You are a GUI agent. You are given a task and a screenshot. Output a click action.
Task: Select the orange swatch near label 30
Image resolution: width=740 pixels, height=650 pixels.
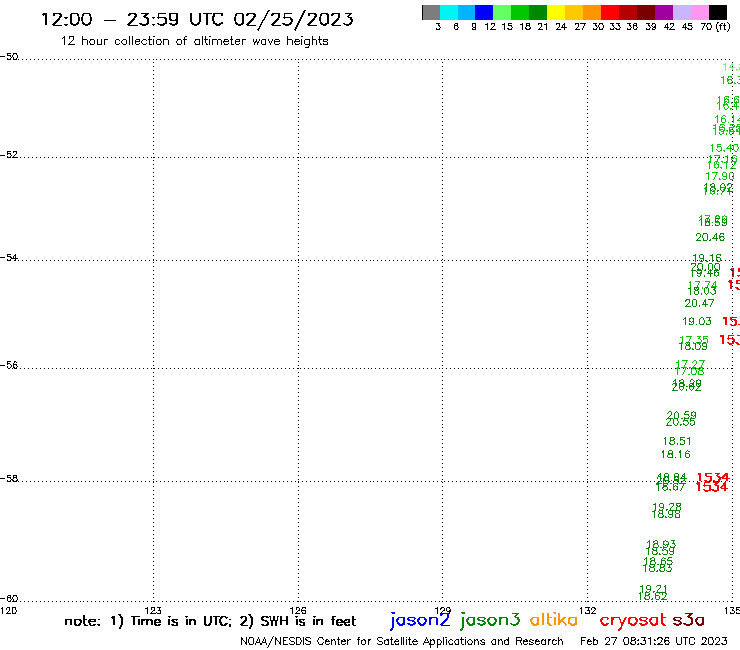(592, 12)
